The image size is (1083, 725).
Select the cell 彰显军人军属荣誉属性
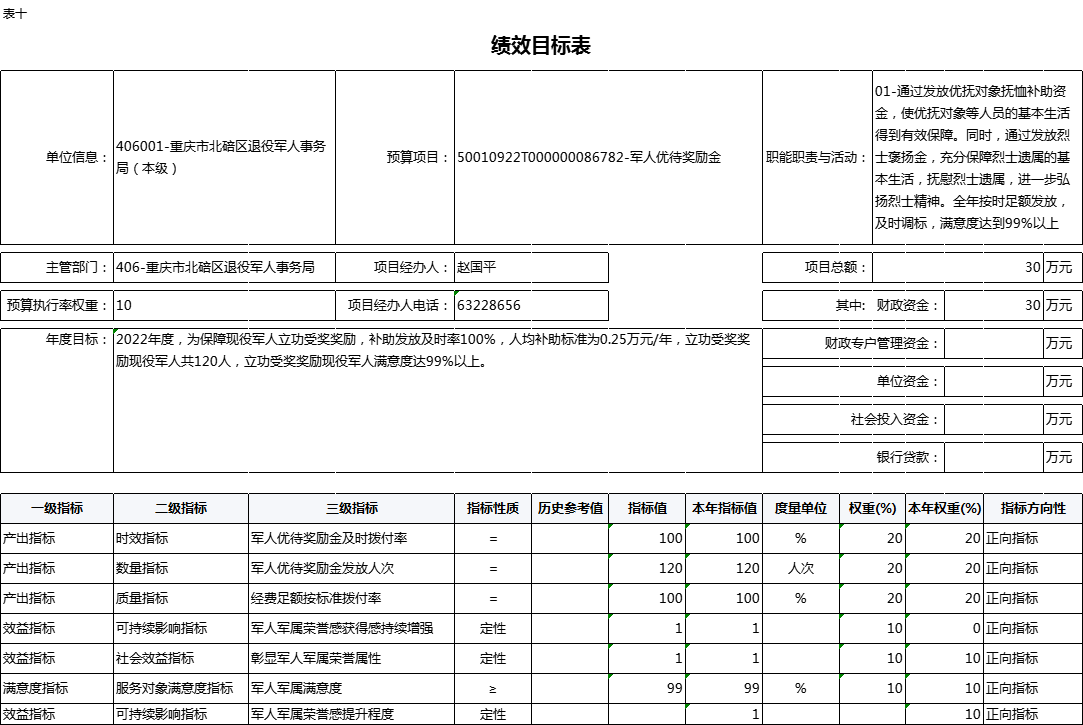352,659
